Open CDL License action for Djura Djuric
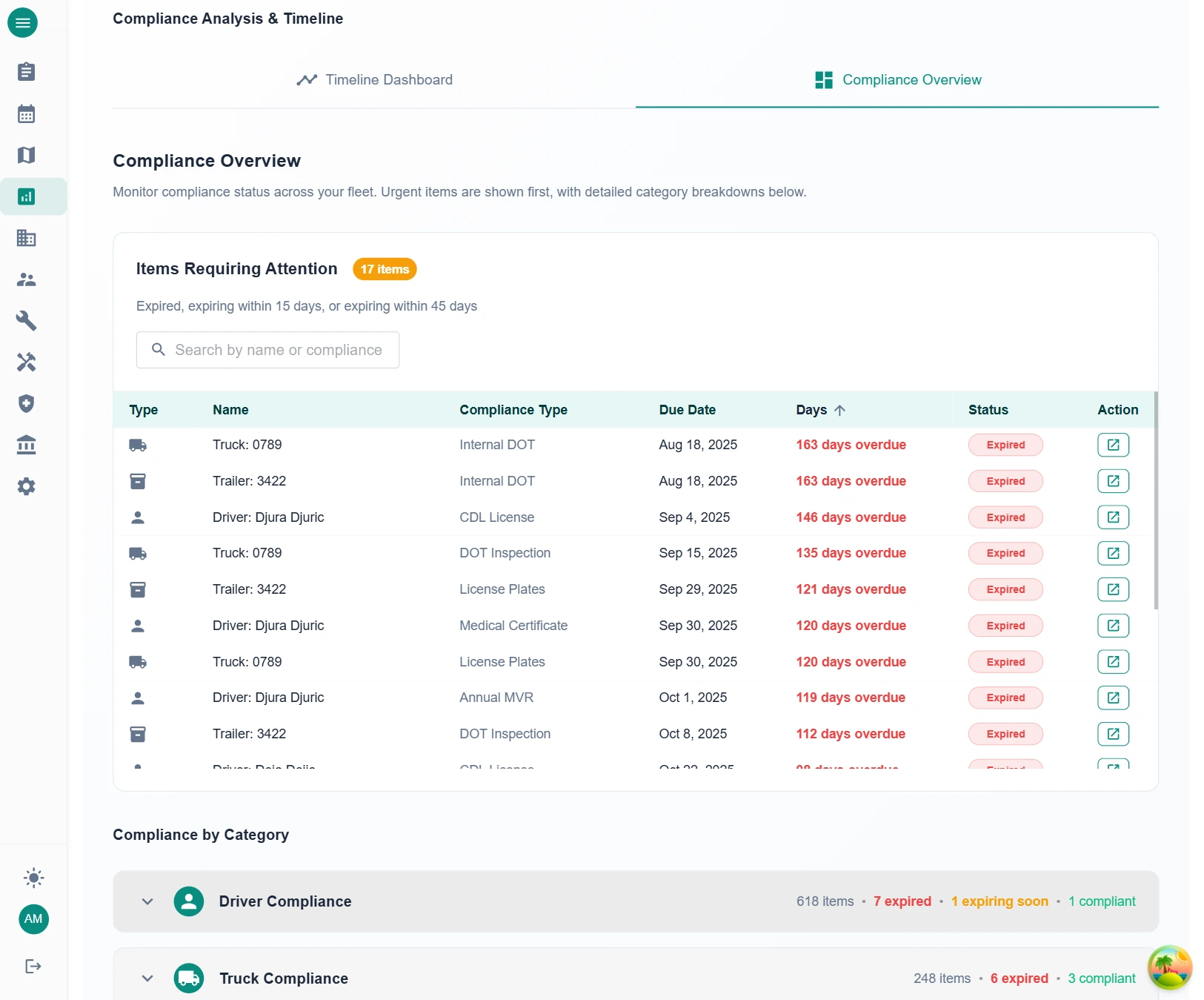The height and width of the screenshot is (1000, 1204). (x=1113, y=517)
